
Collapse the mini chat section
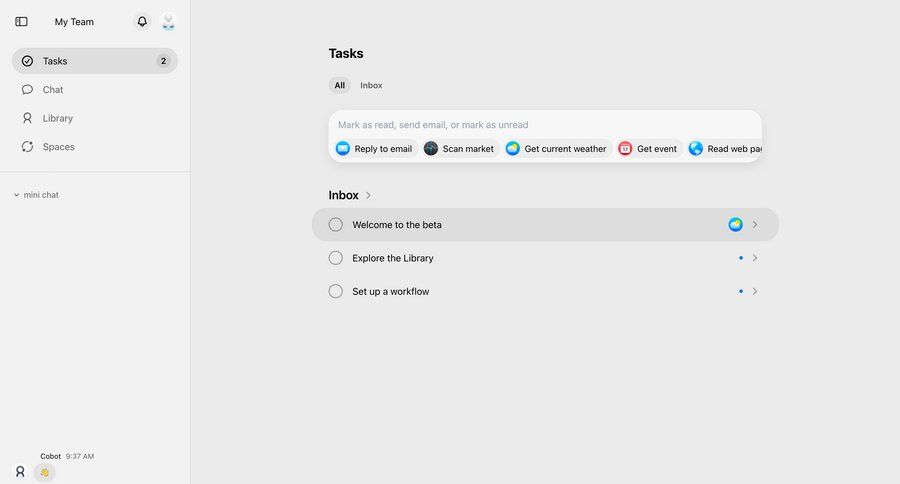(x=17, y=195)
